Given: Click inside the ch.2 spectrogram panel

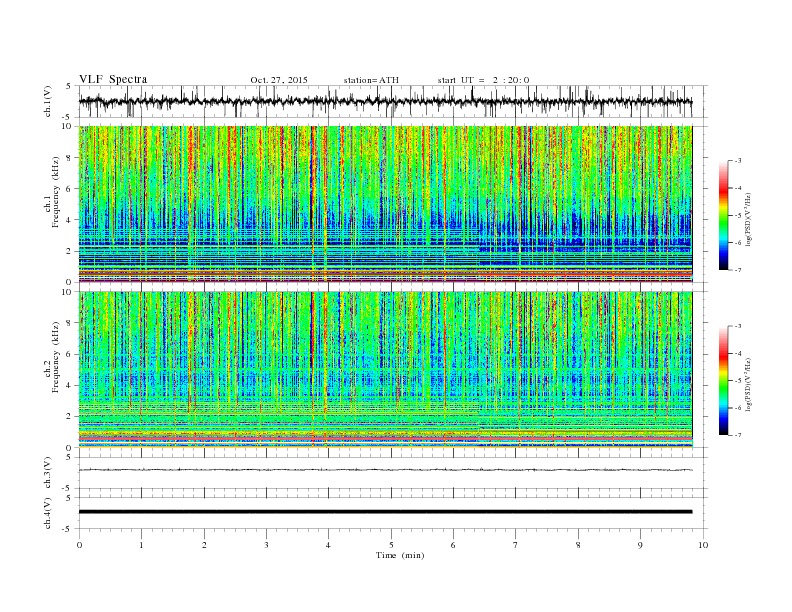Looking at the screenshot, I should (385, 369).
